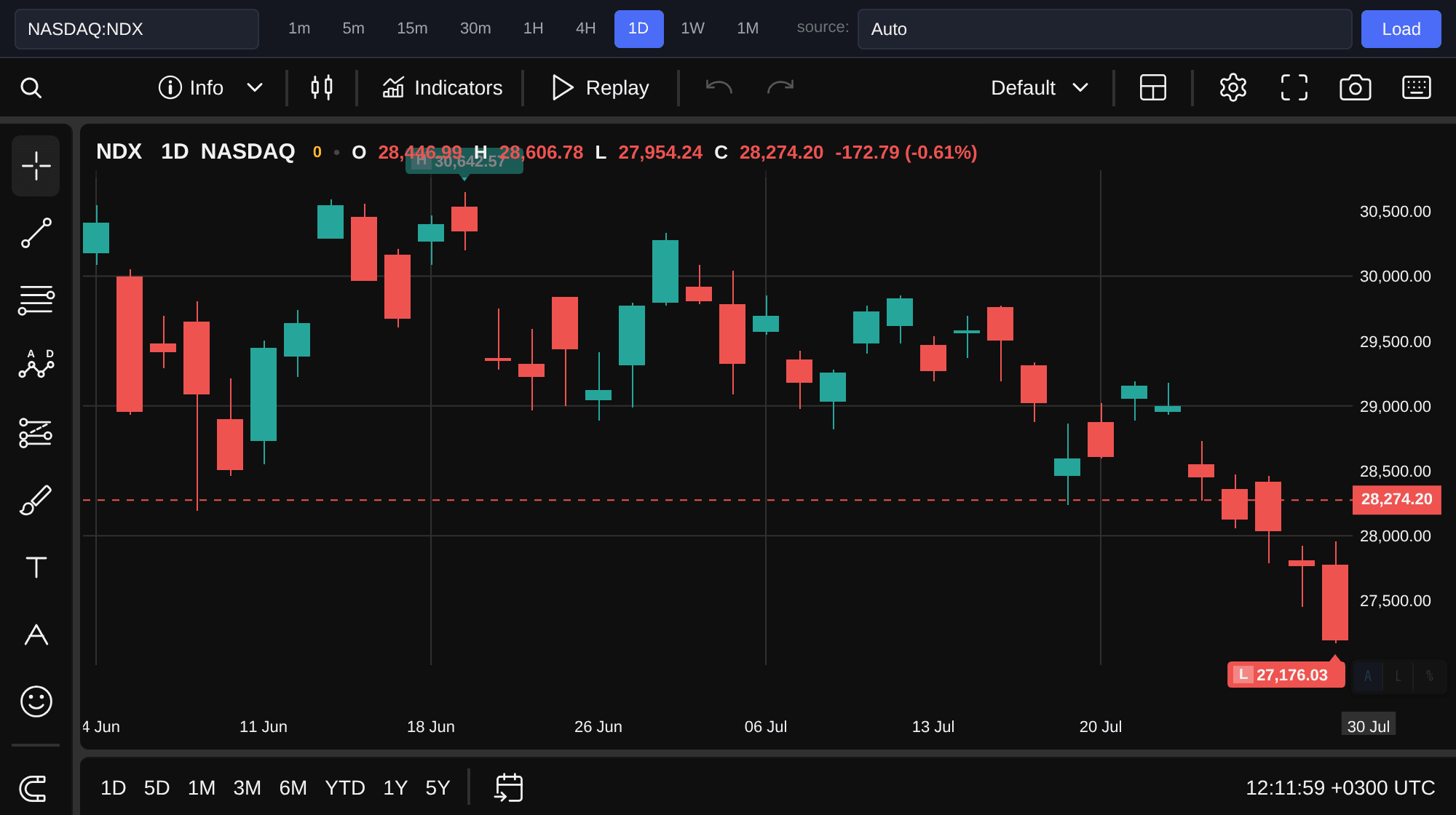
Task: Focus the NASDAQ:NDX symbol input
Action: (x=137, y=29)
